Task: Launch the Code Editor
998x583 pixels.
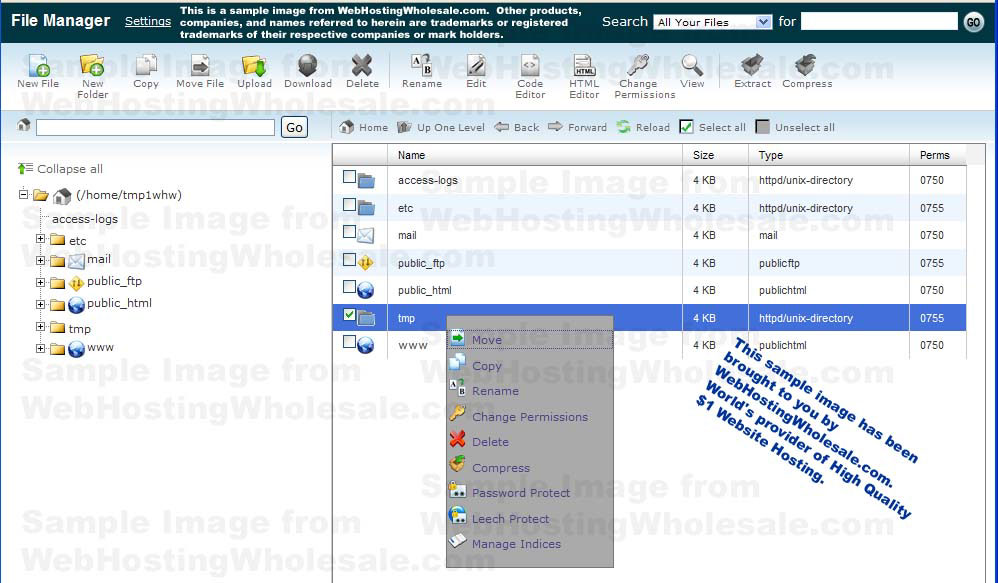Action: 530,65
